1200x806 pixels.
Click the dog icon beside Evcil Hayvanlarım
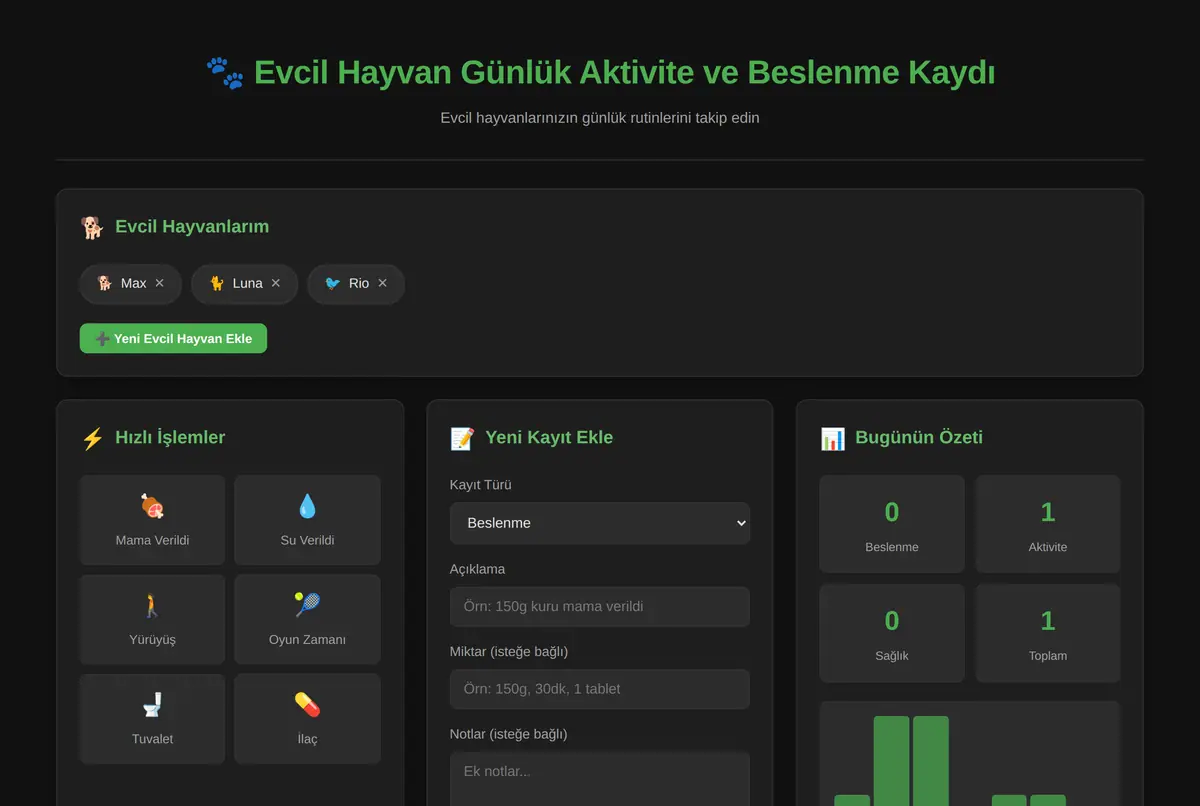coord(92,227)
